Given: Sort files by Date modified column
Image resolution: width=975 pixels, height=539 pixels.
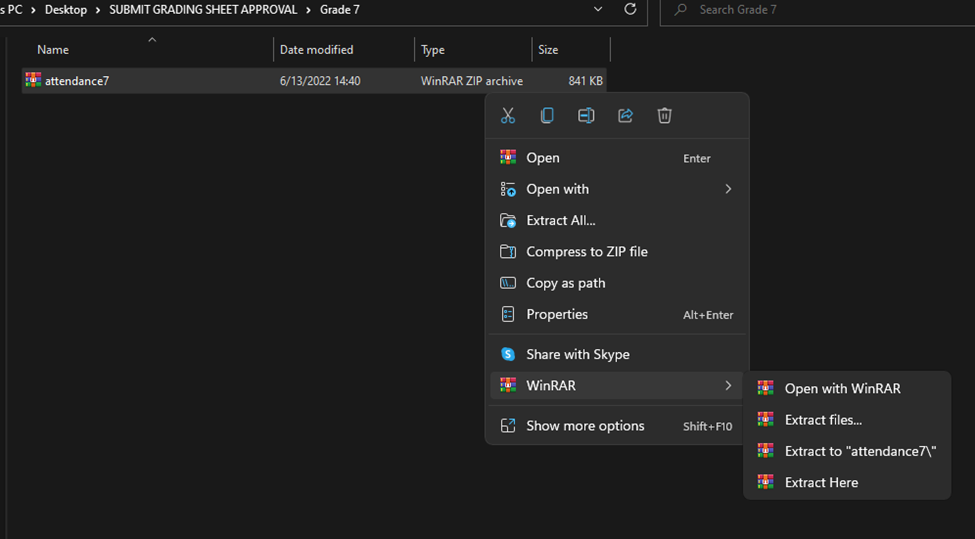Looking at the screenshot, I should point(316,50).
